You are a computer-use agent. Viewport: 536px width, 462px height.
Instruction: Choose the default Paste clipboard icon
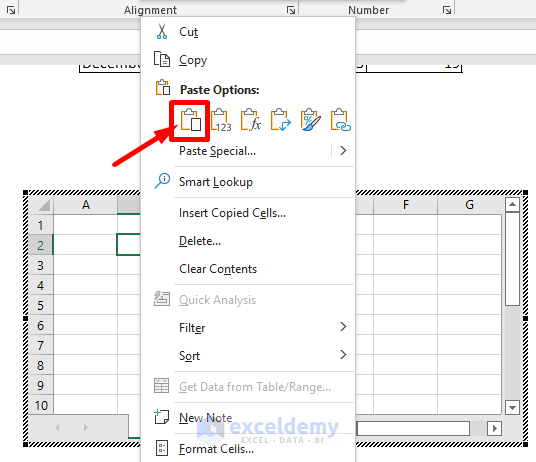tap(190, 120)
